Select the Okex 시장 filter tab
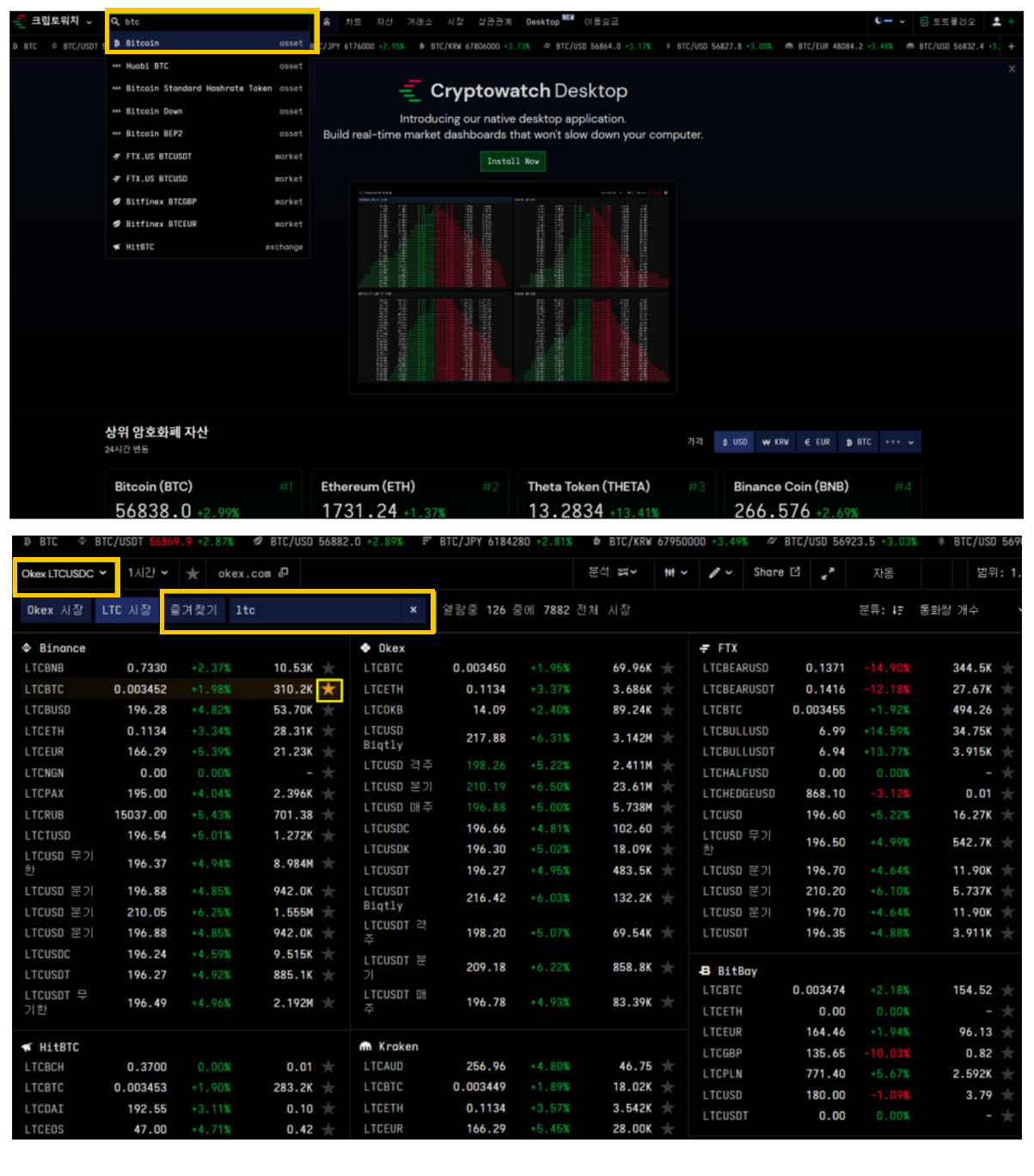The height and width of the screenshot is (1176, 1034). click(55, 610)
